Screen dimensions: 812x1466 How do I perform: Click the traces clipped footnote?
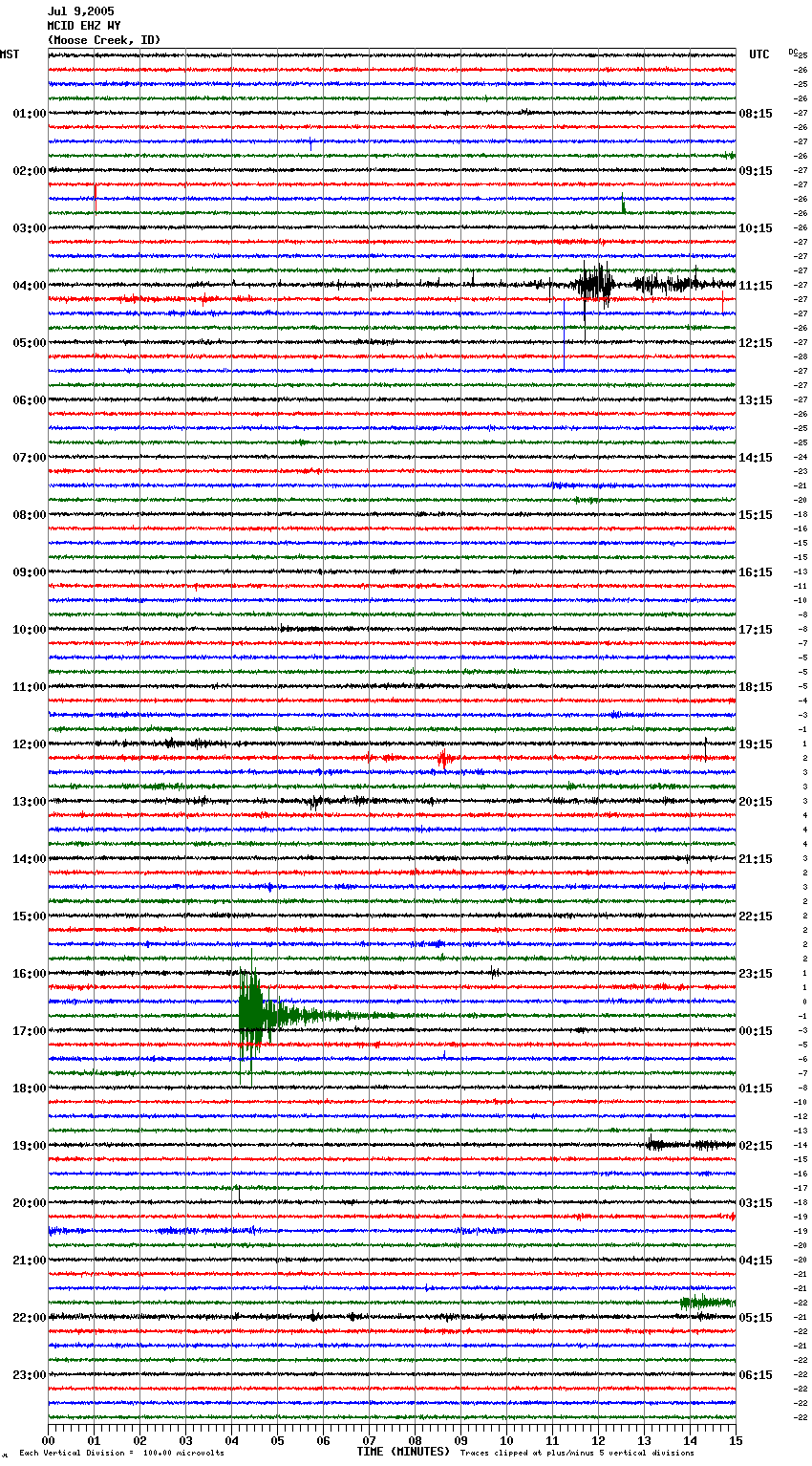click(x=577, y=1454)
